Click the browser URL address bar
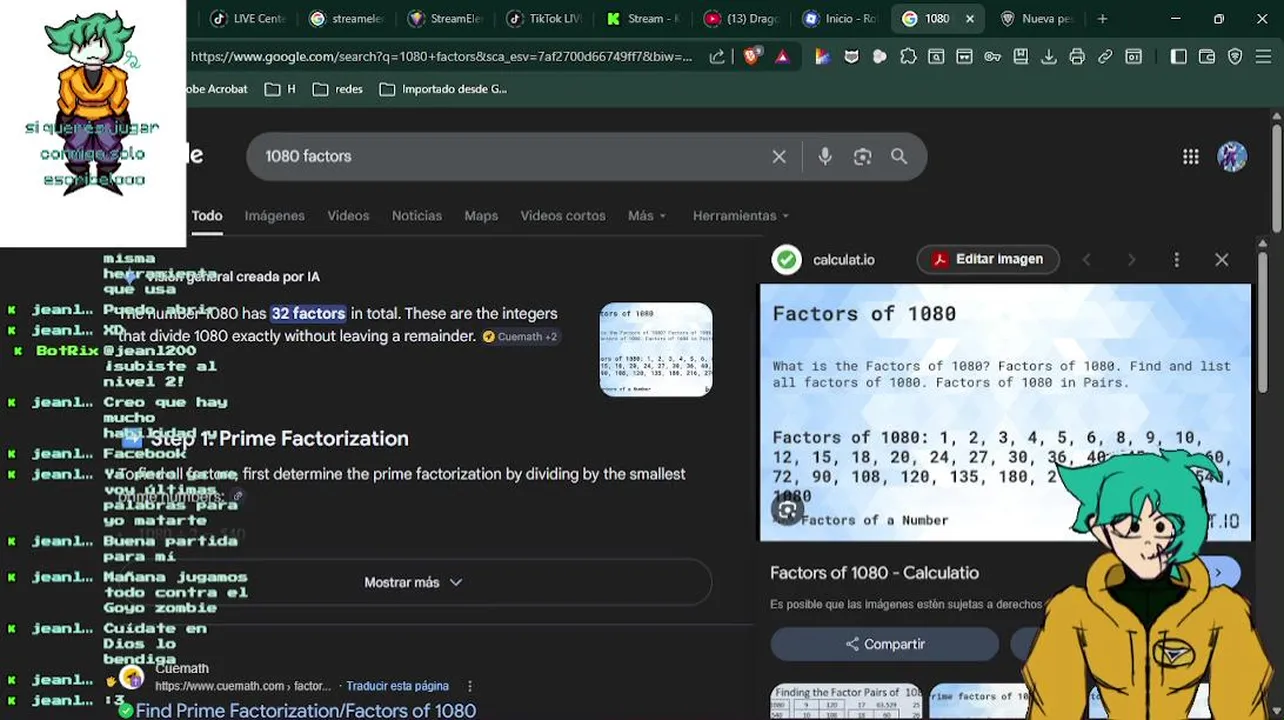1284x720 pixels. (441, 57)
